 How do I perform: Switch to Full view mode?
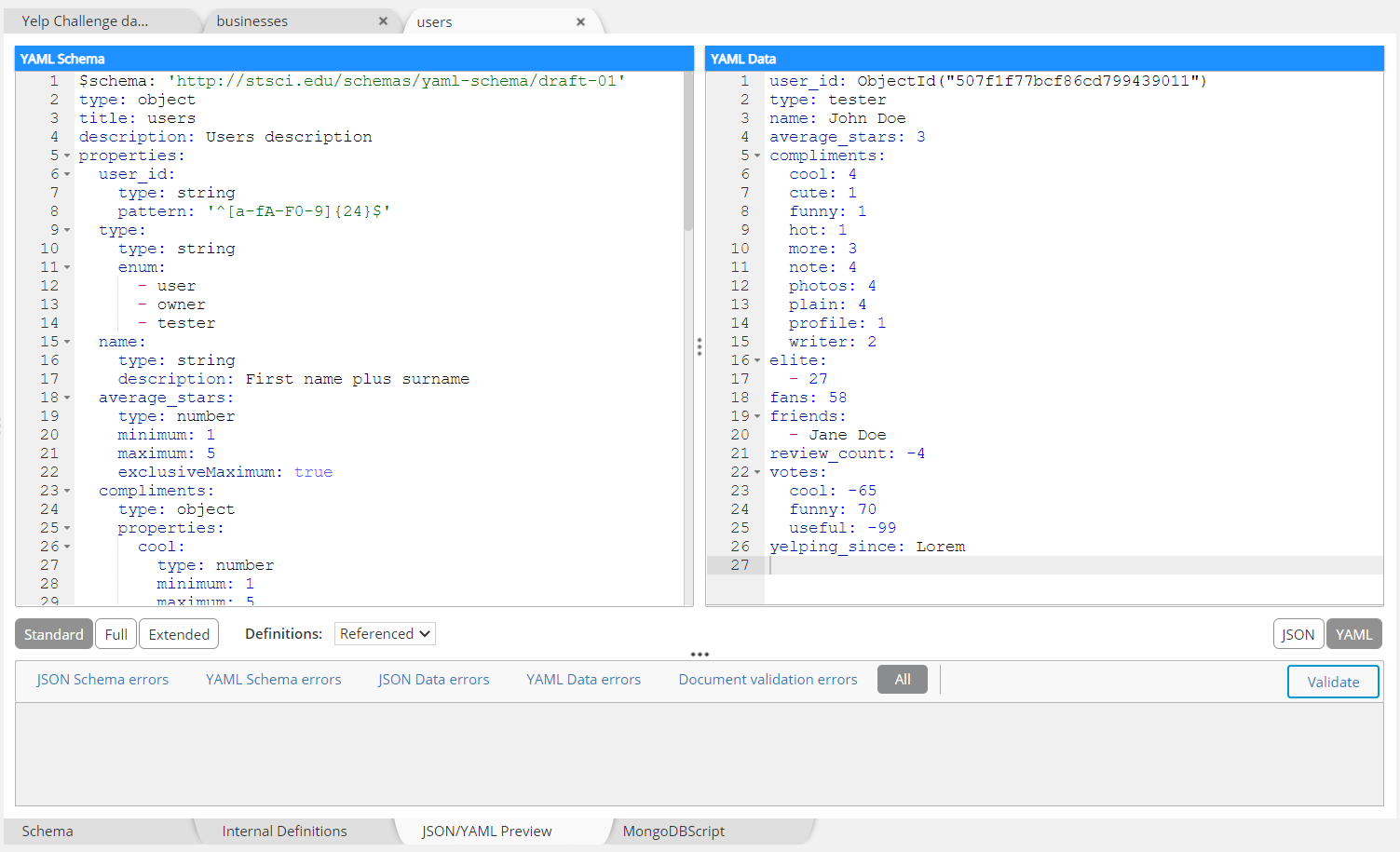[x=116, y=634]
